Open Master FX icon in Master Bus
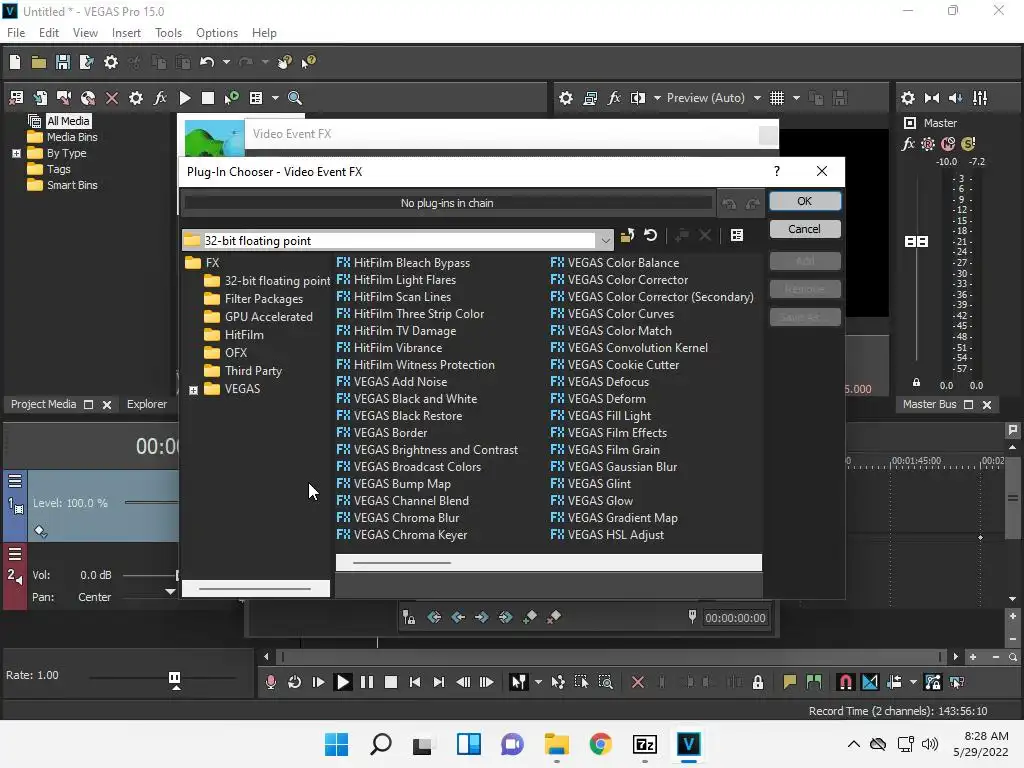Image resolution: width=1024 pixels, height=768 pixels. point(908,144)
